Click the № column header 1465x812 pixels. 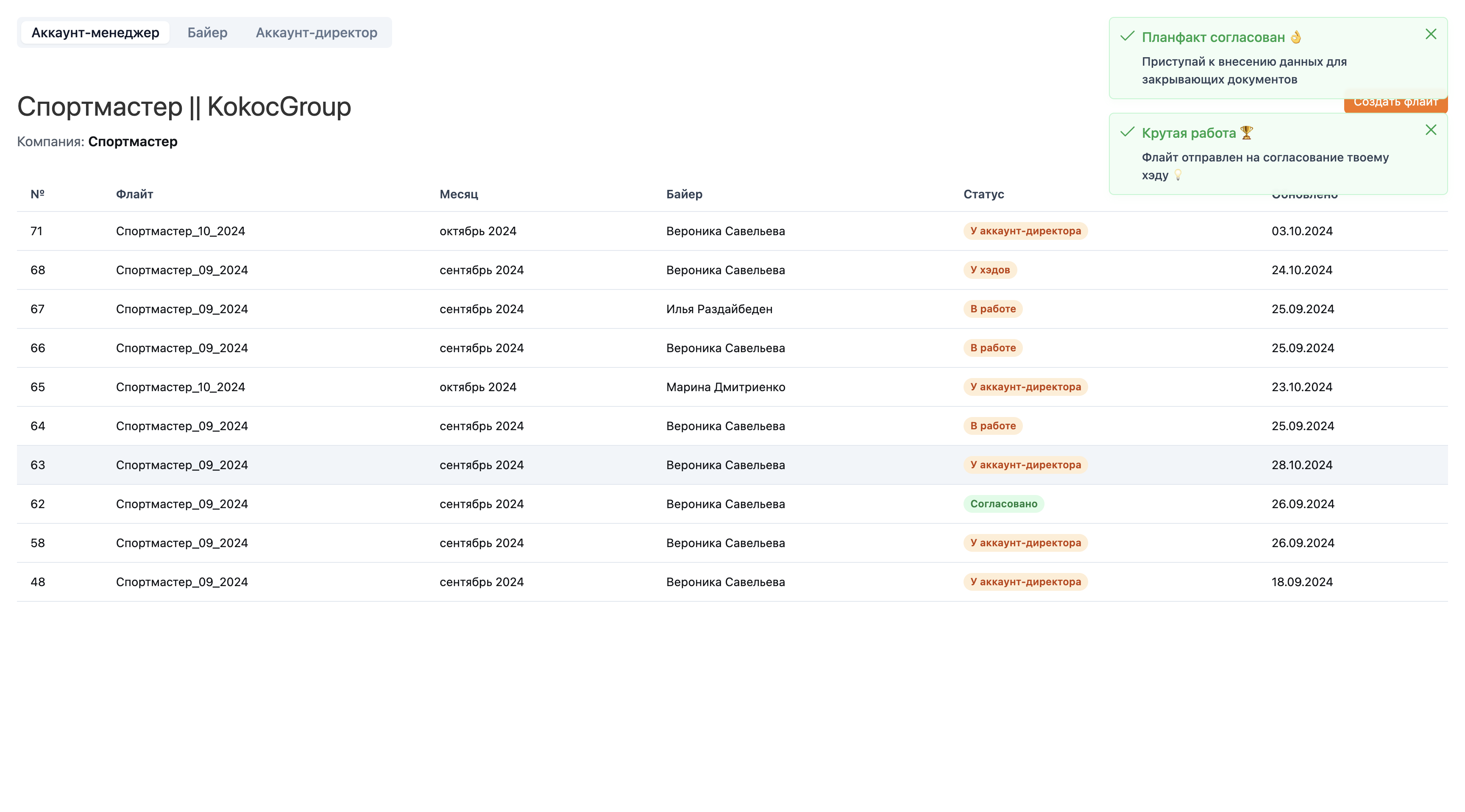[38, 194]
